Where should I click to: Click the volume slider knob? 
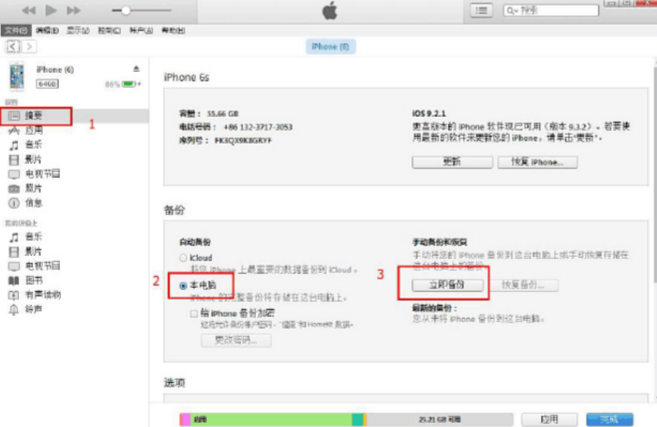click(x=124, y=10)
